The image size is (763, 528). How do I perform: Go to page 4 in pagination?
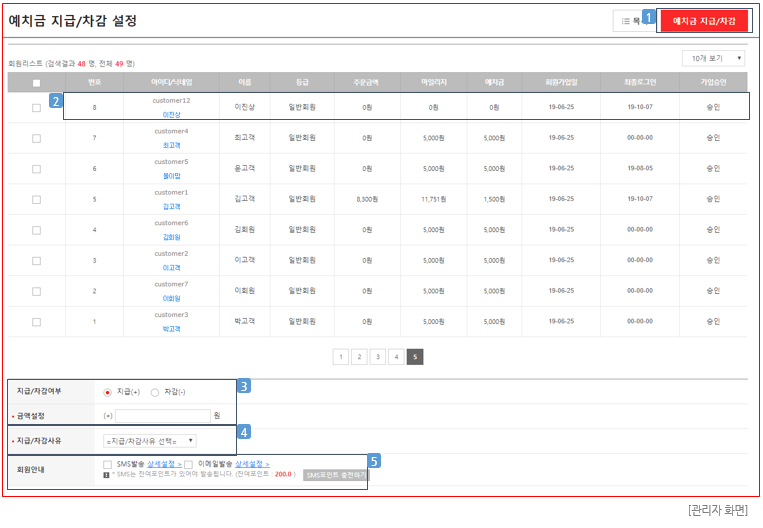coord(397,356)
